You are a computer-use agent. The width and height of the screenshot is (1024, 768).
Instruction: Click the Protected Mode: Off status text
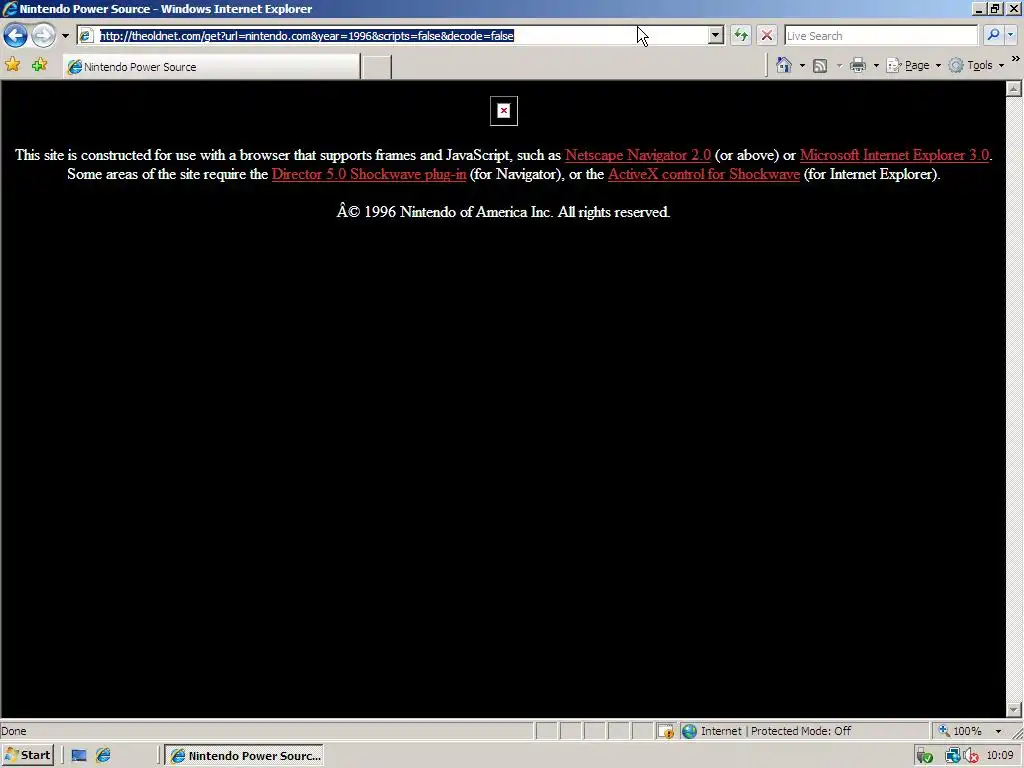pyautogui.click(x=801, y=731)
